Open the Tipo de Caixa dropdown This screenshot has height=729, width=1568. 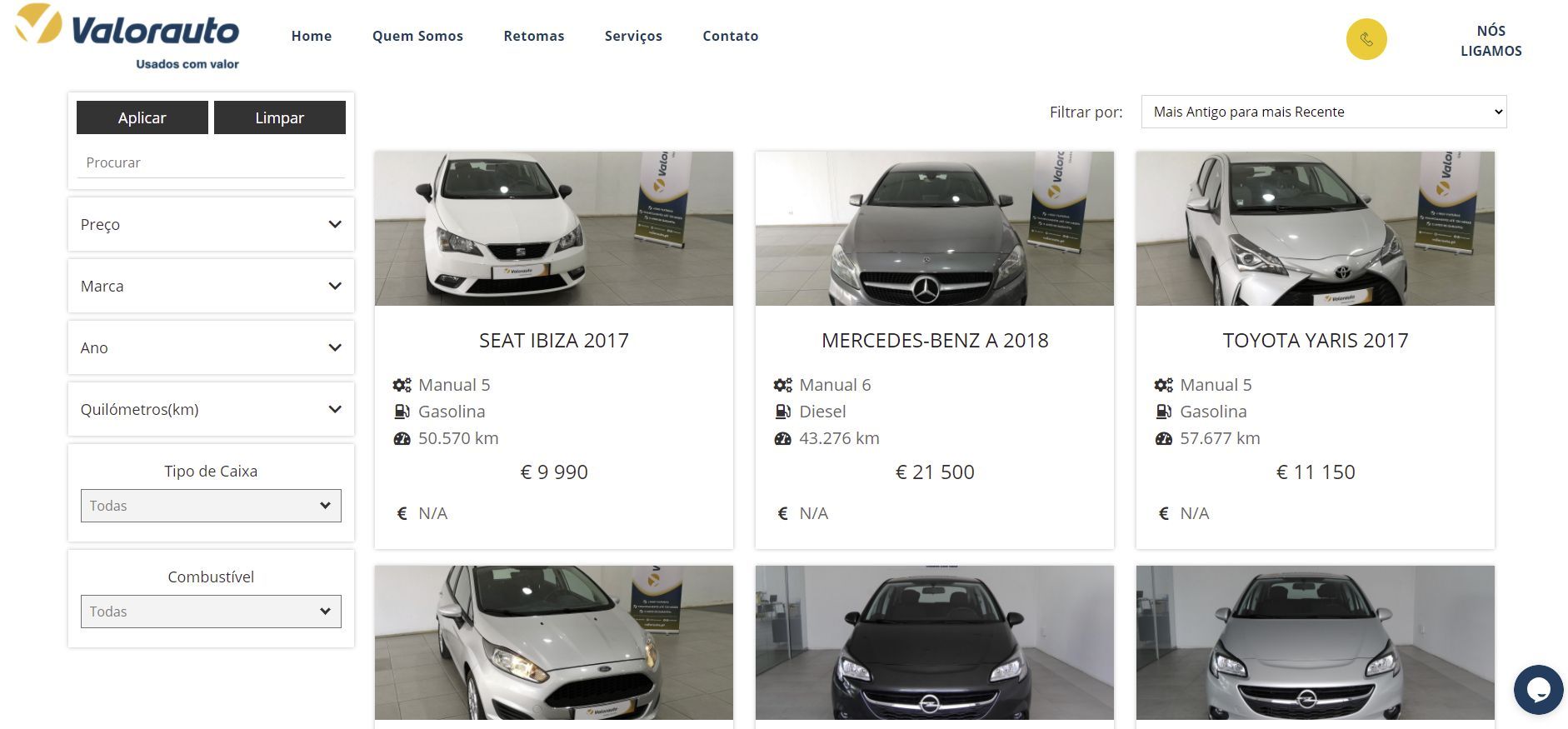pyautogui.click(x=210, y=506)
